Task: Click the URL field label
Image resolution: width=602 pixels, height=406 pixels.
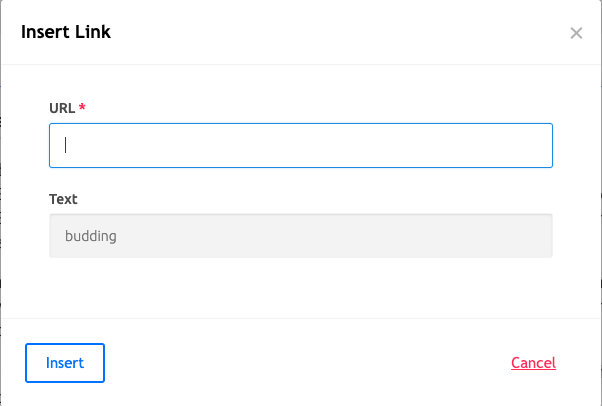Action: click(61, 107)
